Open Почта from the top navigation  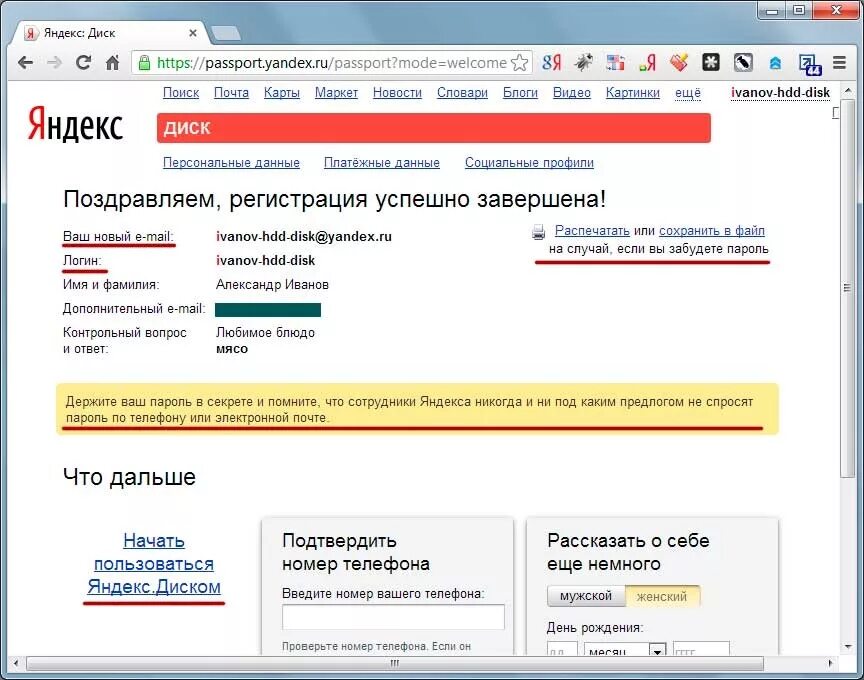click(x=231, y=93)
